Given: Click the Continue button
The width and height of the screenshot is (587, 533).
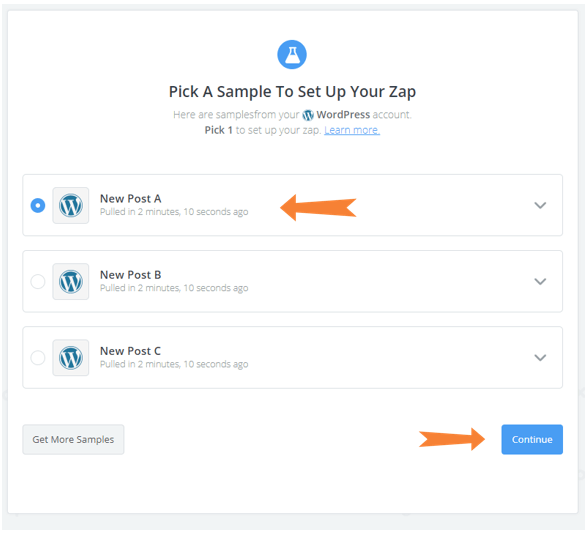Looking at the screenshot, I should click(532, 439).
